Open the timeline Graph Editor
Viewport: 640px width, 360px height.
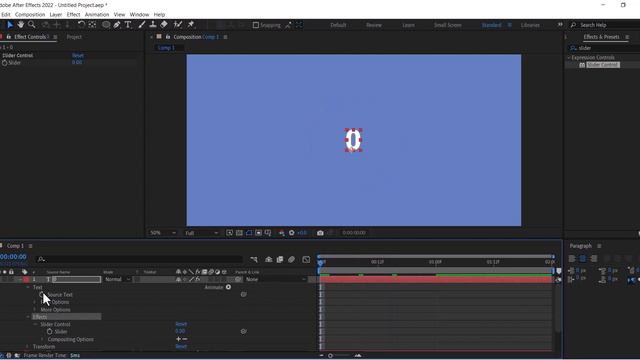306,260
